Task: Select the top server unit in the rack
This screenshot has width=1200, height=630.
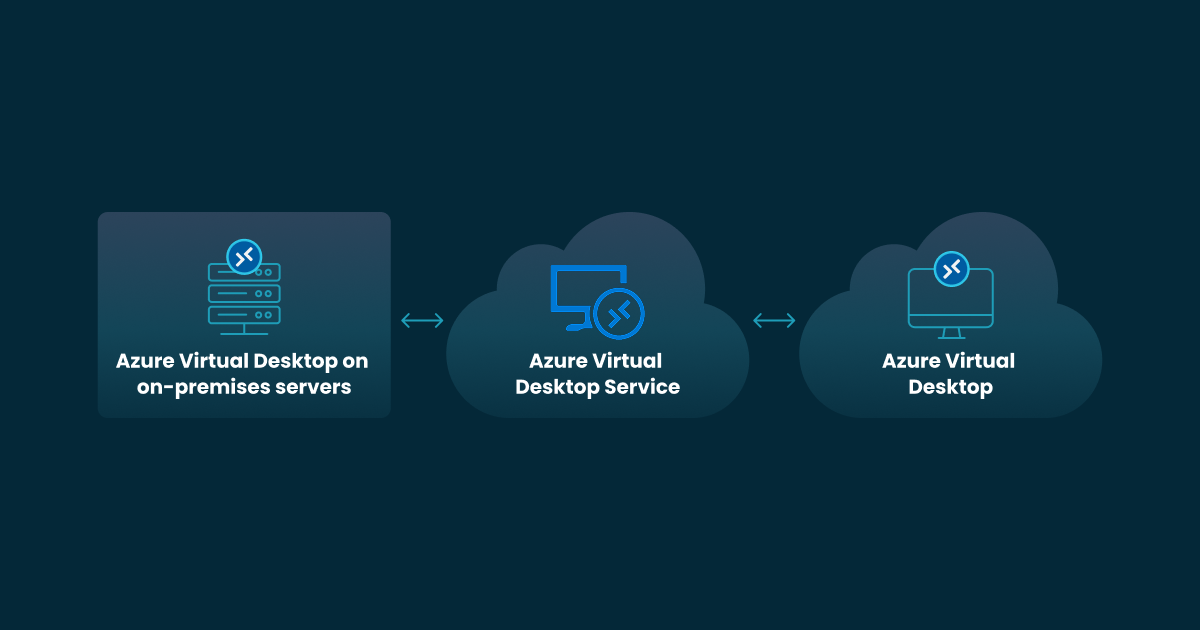Action: pyautogui.click(x=244, y=273)
